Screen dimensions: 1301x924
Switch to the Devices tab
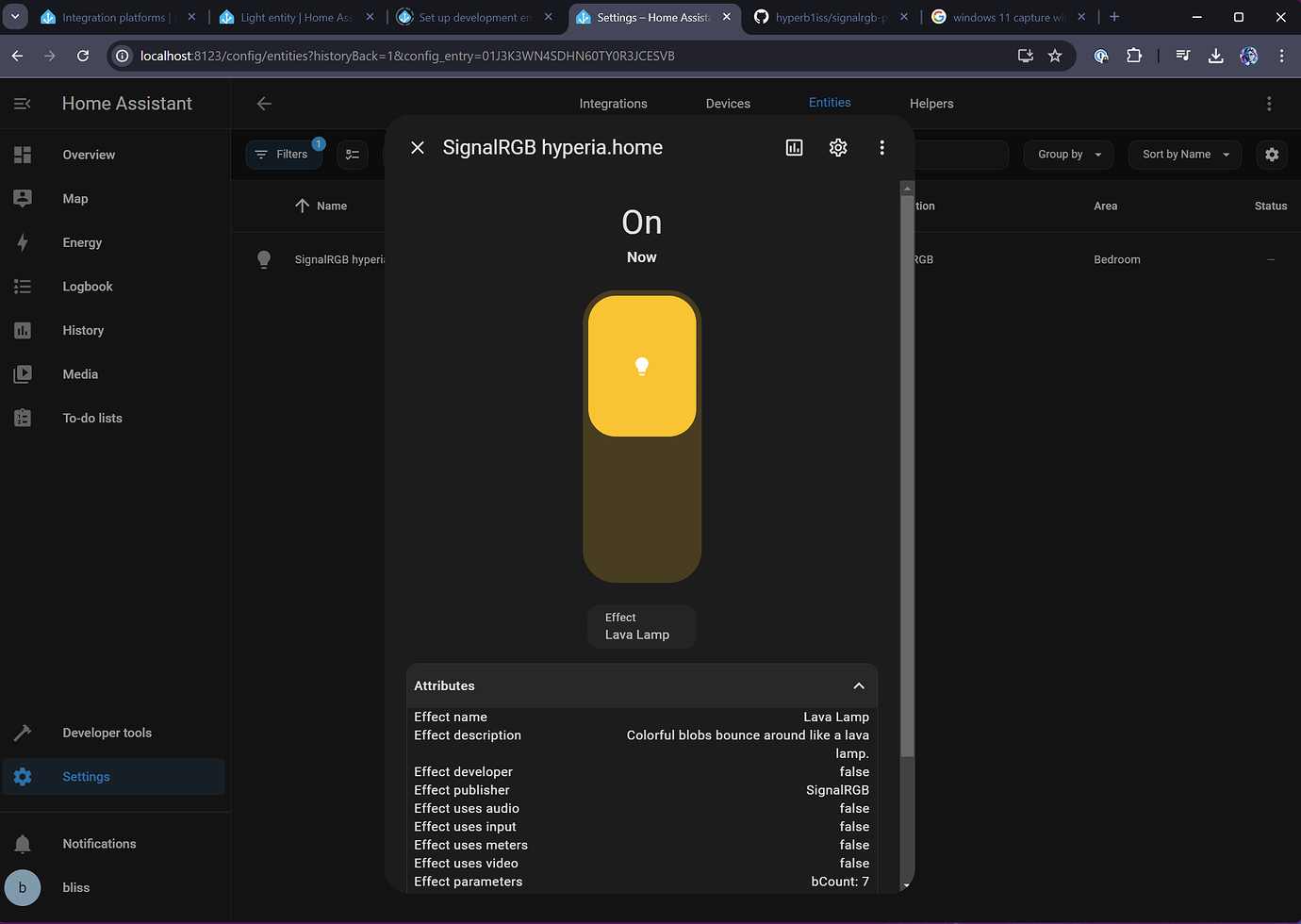[727, 103]
